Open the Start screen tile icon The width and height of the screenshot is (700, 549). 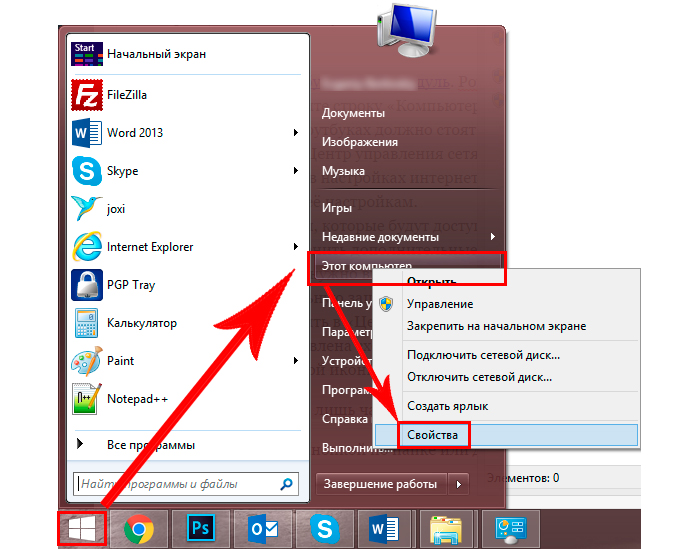coord(87,54)
